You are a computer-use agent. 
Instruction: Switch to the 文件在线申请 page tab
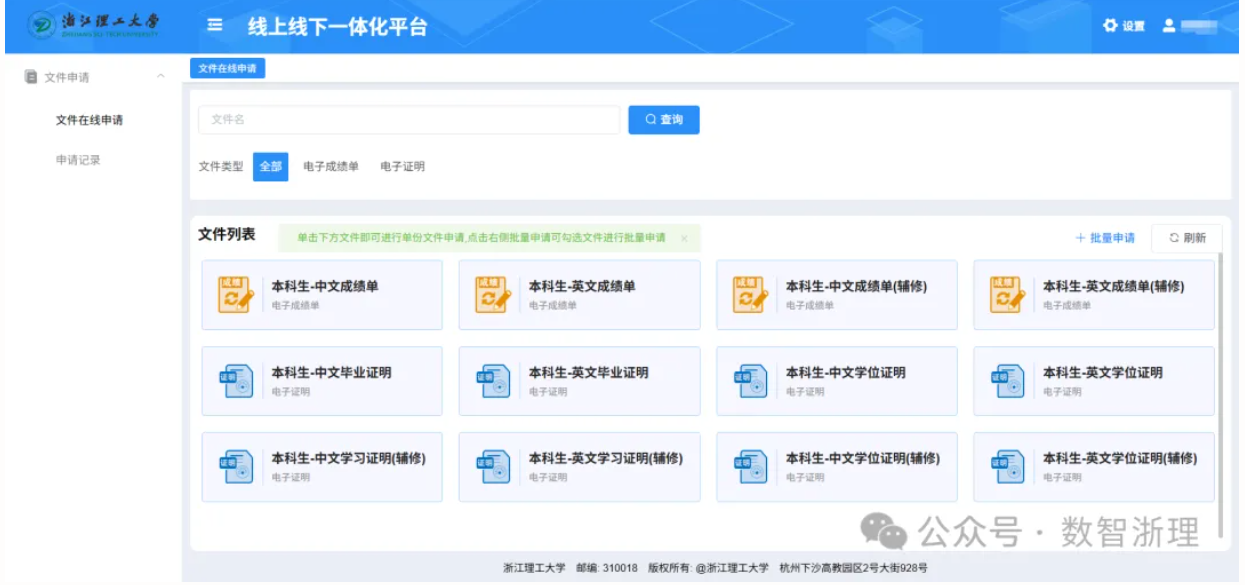[227, 68]
